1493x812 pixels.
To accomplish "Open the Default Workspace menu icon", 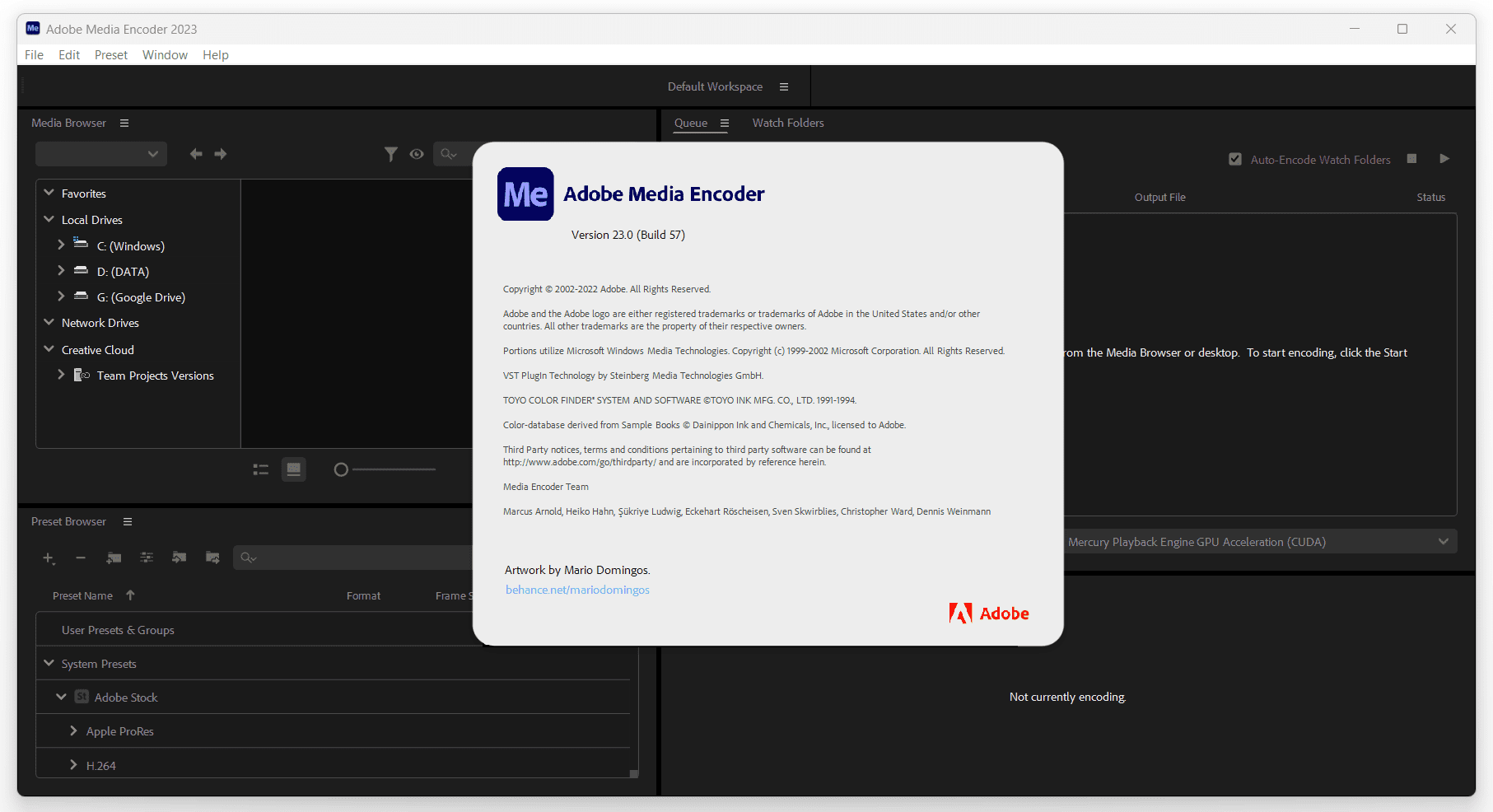I will pos(784,86).
